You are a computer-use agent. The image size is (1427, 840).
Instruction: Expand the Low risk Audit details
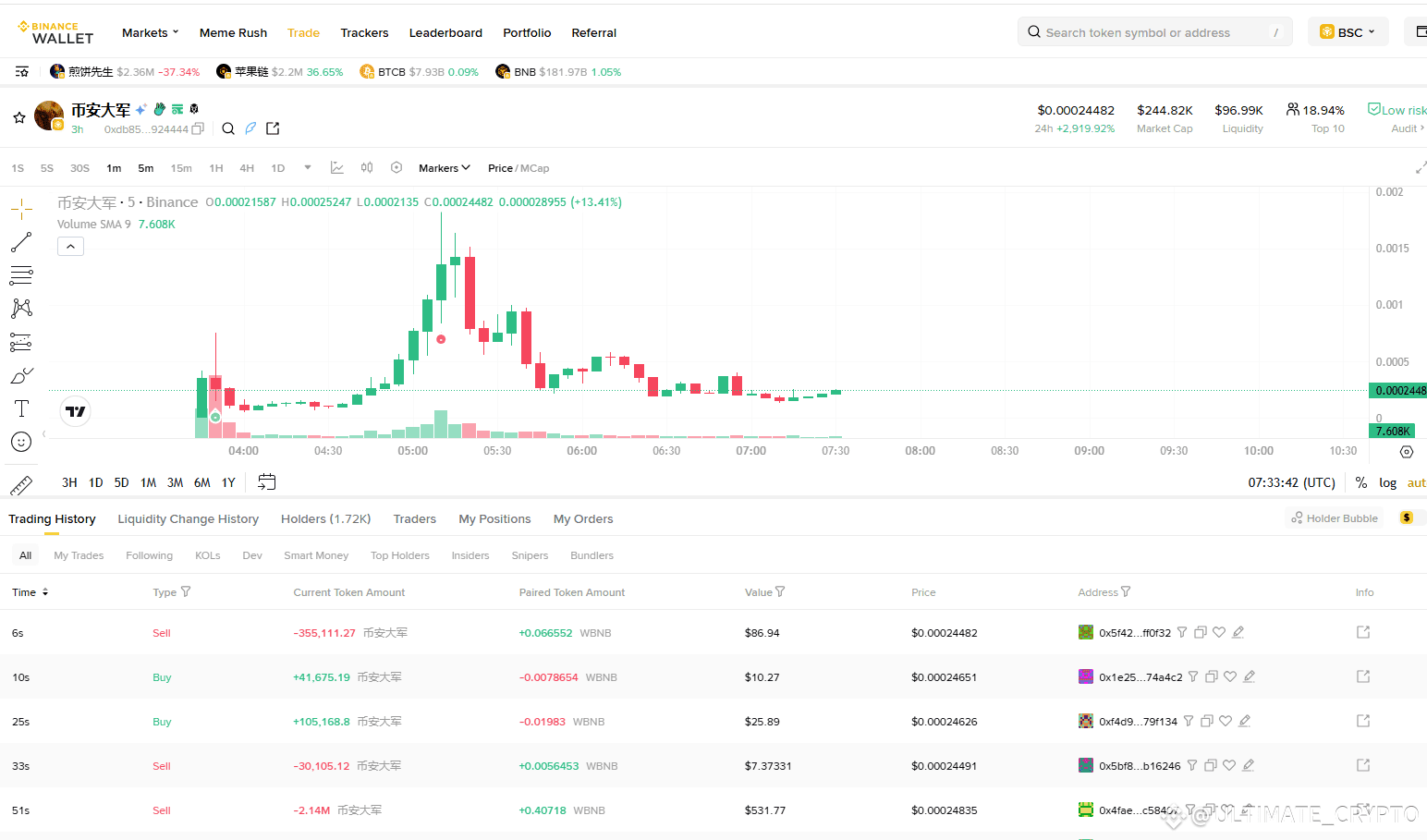[1397, 118]
